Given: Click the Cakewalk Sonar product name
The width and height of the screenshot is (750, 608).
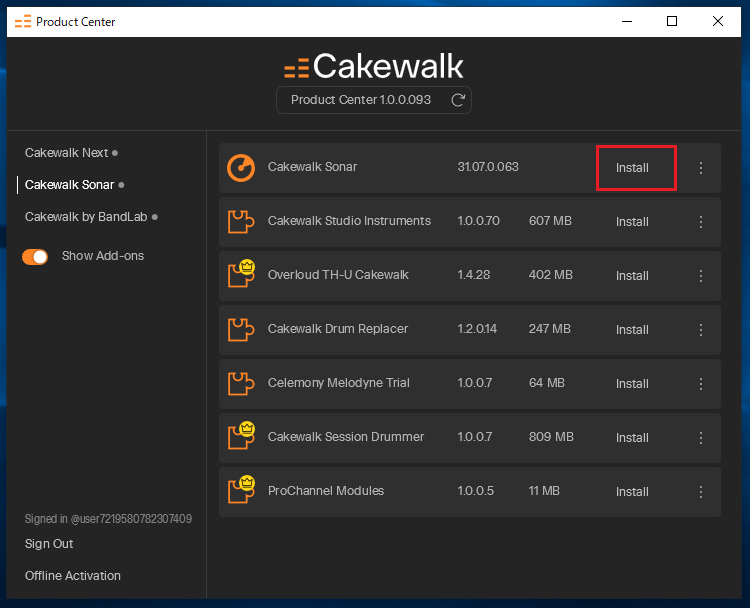Looking at the screenshot, I should coord(312,167).
